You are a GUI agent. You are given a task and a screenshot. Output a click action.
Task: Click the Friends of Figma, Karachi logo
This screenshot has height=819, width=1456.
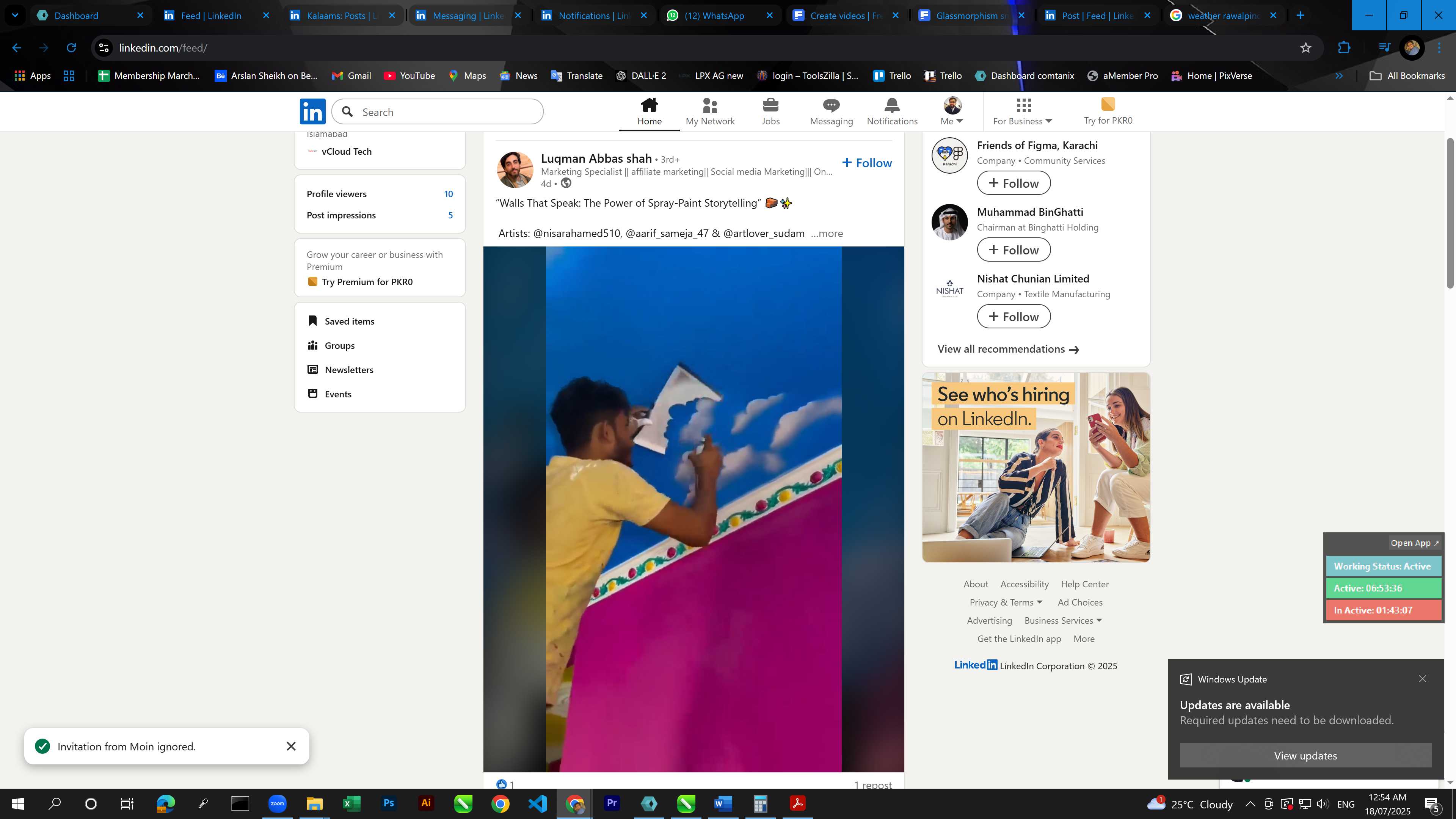click(949, 155)
